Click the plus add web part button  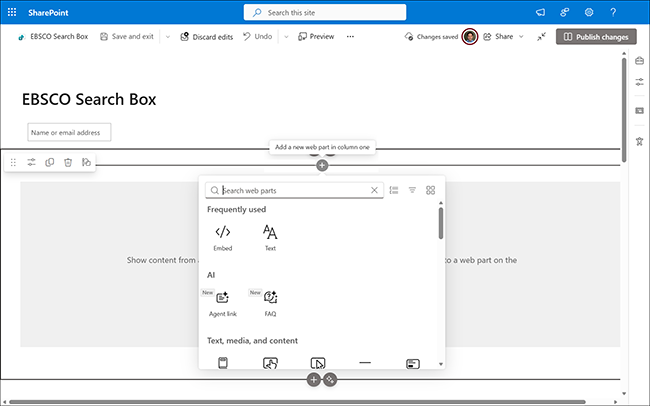(x=322, y=165)
